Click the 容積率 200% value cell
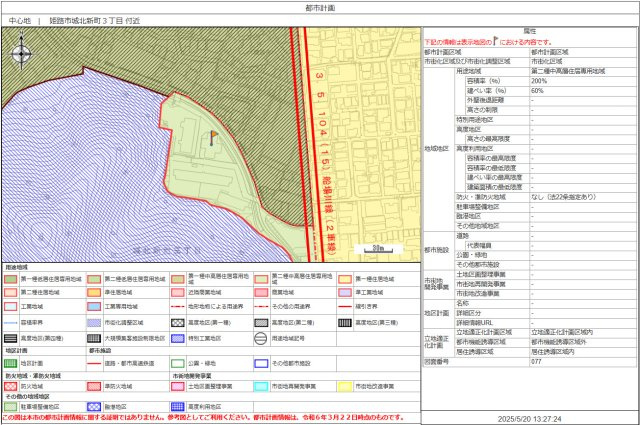 coord(538,81)
